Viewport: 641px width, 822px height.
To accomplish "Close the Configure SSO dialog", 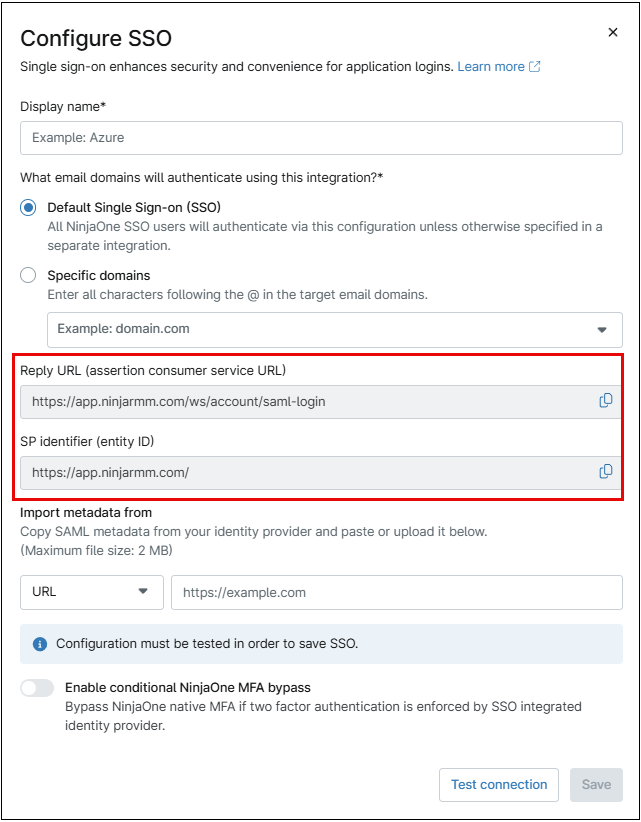I will pyautogui.click(x=613, y=31).
